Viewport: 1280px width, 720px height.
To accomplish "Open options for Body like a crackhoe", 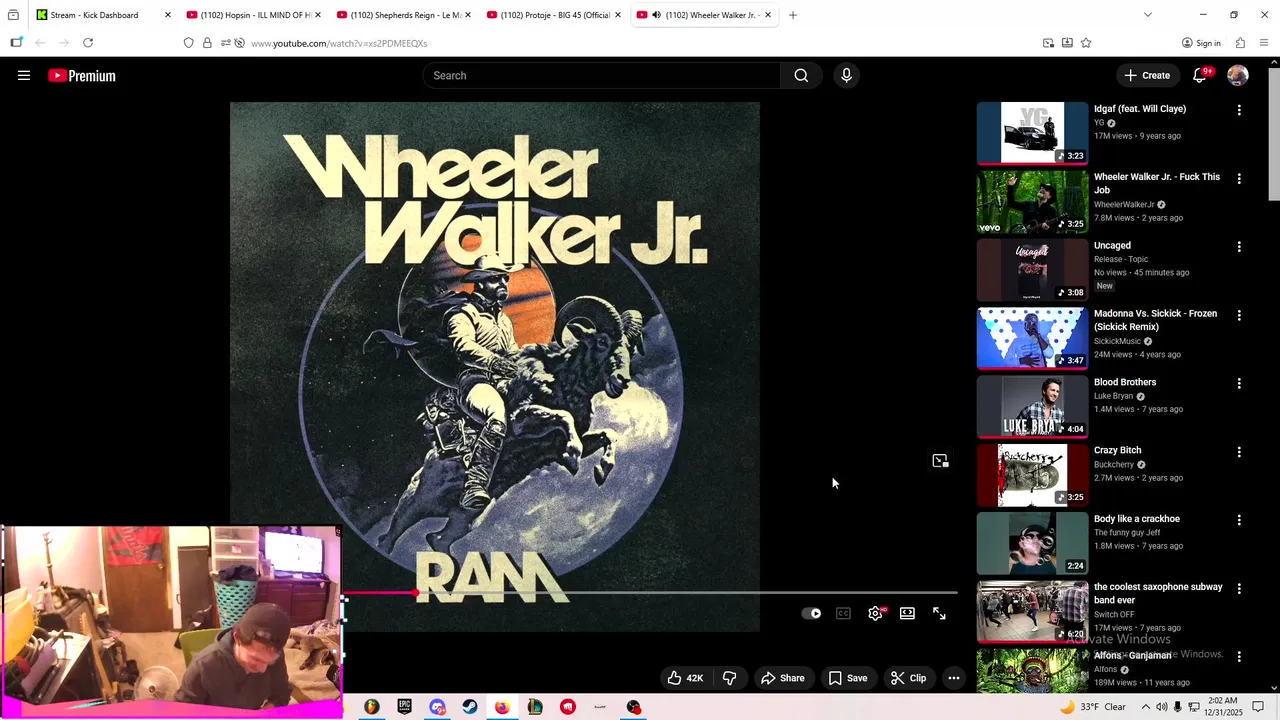I will pos(1239,520).
